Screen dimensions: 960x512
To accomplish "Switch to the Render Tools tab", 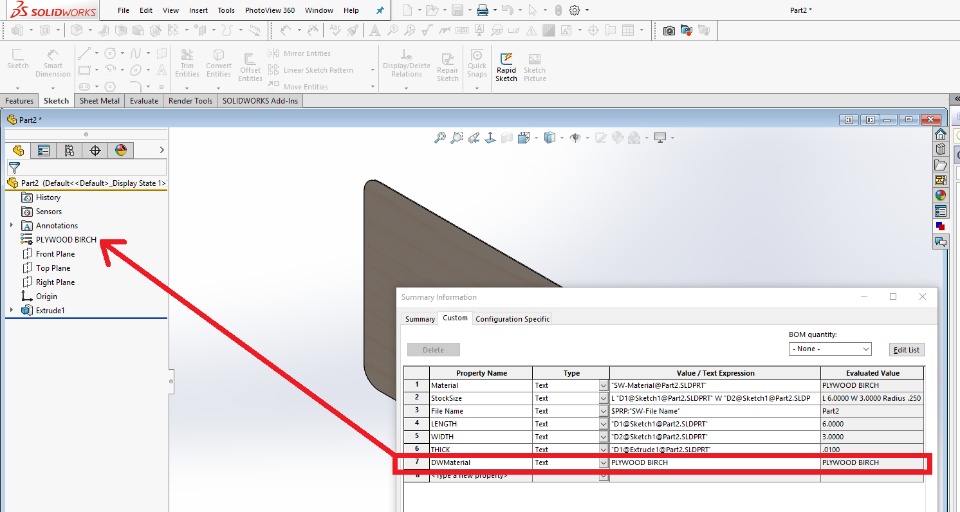I will pos(190,101).
